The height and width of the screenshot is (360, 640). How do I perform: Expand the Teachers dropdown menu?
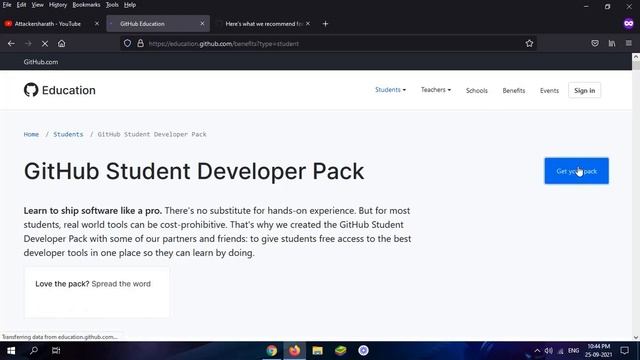pos(436,90)
